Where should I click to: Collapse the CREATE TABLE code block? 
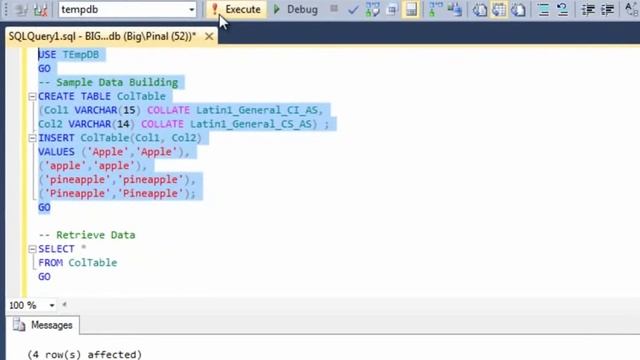[x=32, y=97]
